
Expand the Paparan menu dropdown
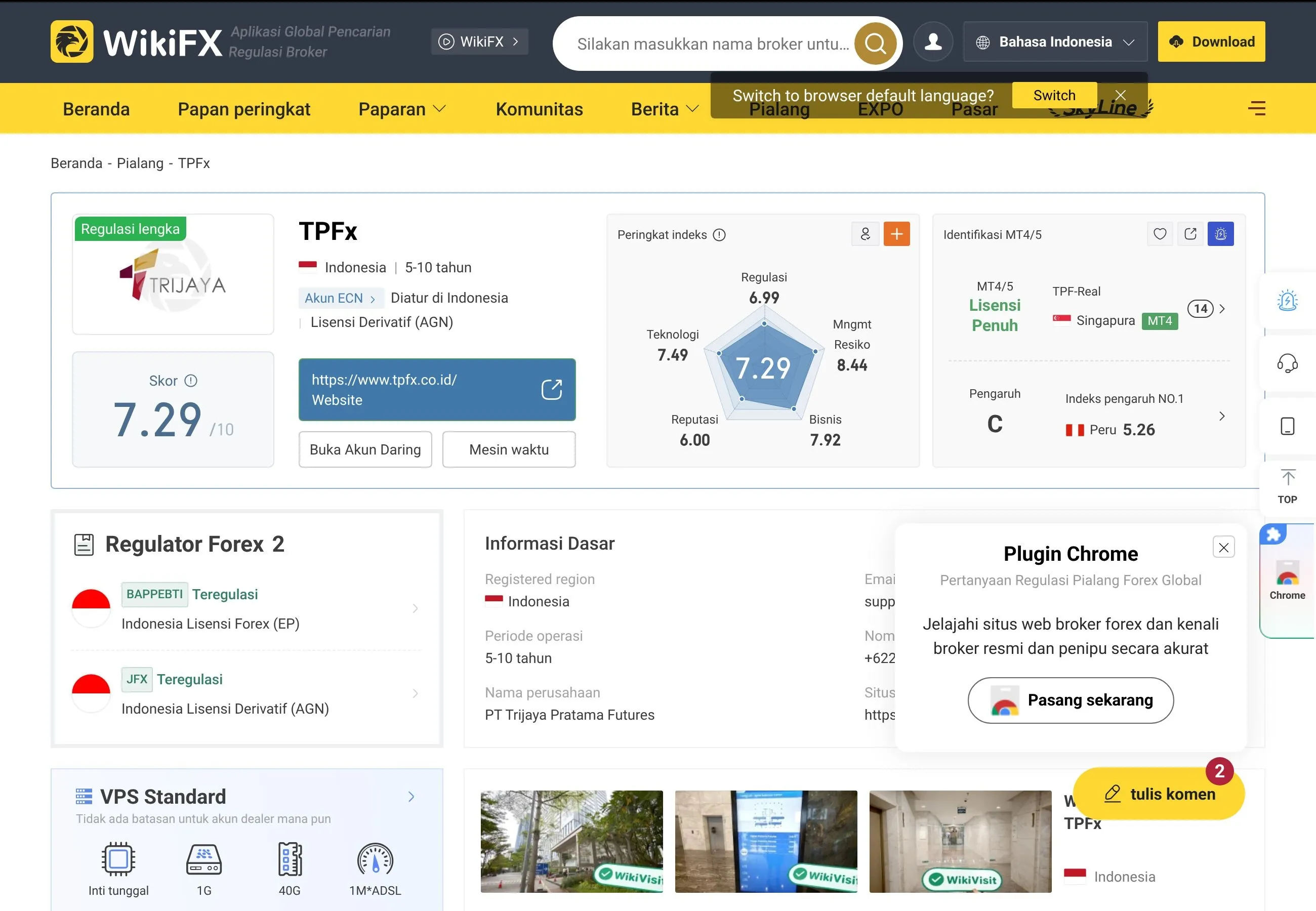pos(402,109)
